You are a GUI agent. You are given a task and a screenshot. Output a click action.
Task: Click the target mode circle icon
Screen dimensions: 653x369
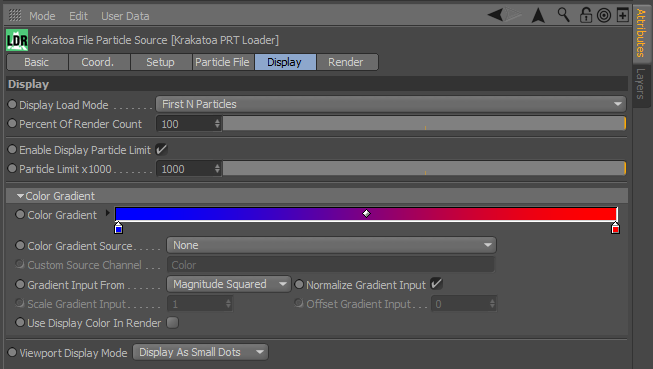pyautogui.click(x=604, y=15)
